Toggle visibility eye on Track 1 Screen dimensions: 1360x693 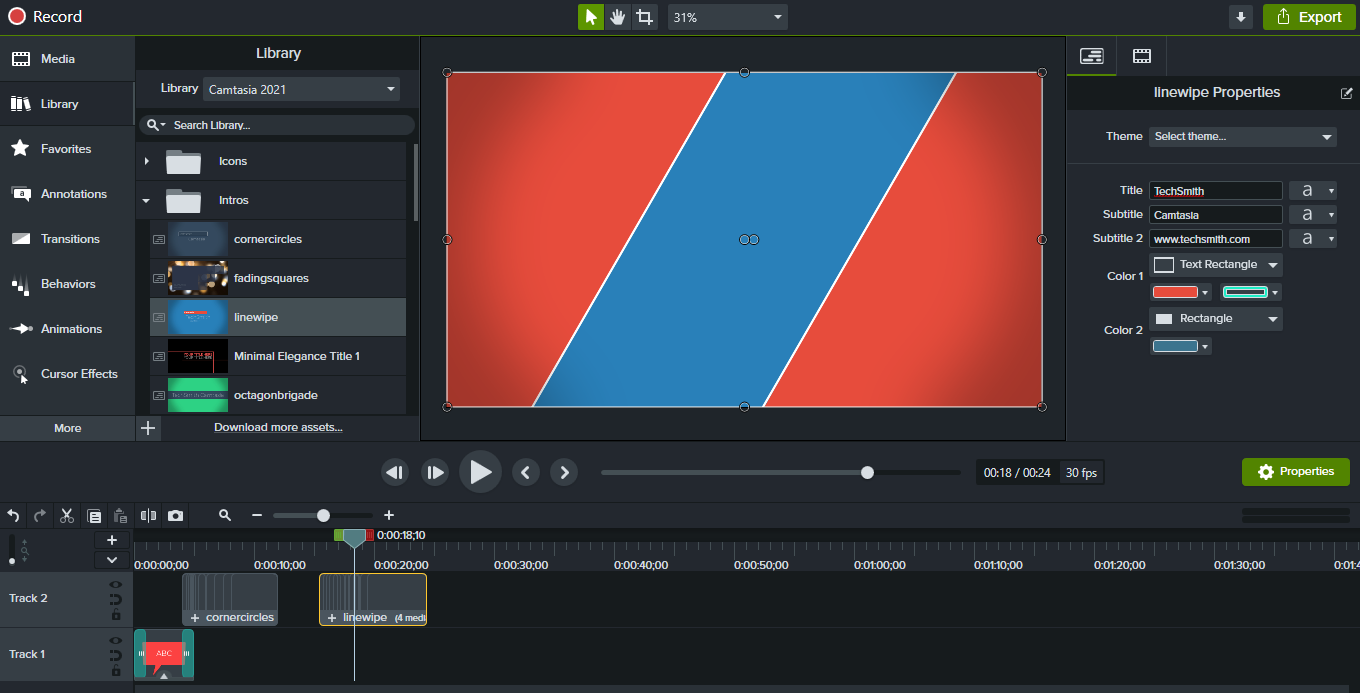coord(116,640)
